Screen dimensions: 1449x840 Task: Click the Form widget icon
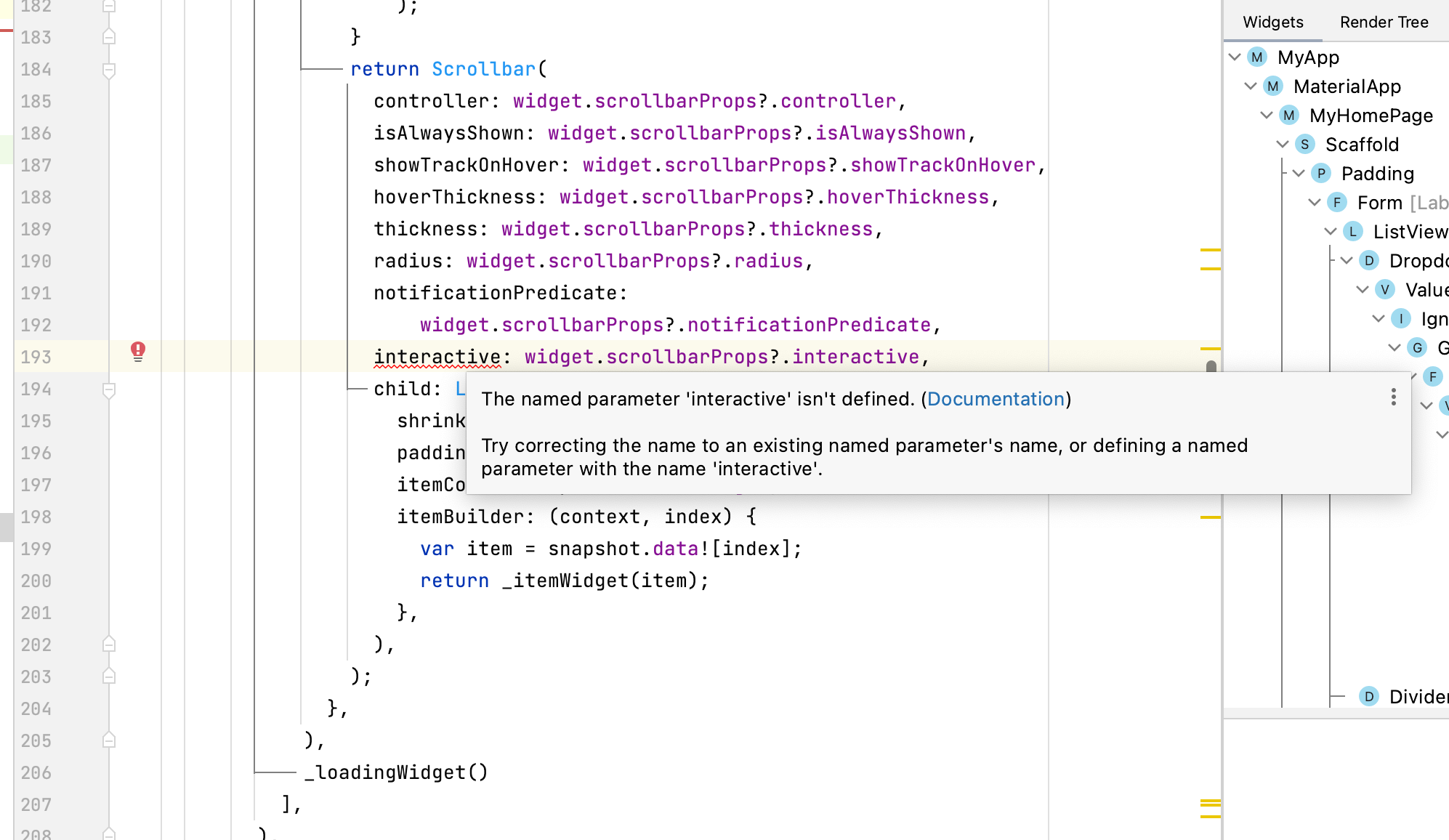click(x=1337, y=203)
